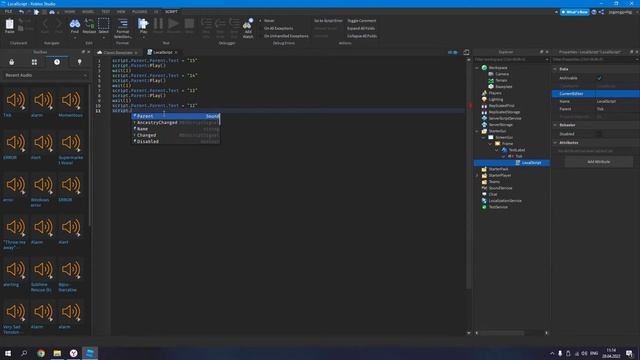Click the Properties filter input field
640x360 pixels.
coord(596,60)
